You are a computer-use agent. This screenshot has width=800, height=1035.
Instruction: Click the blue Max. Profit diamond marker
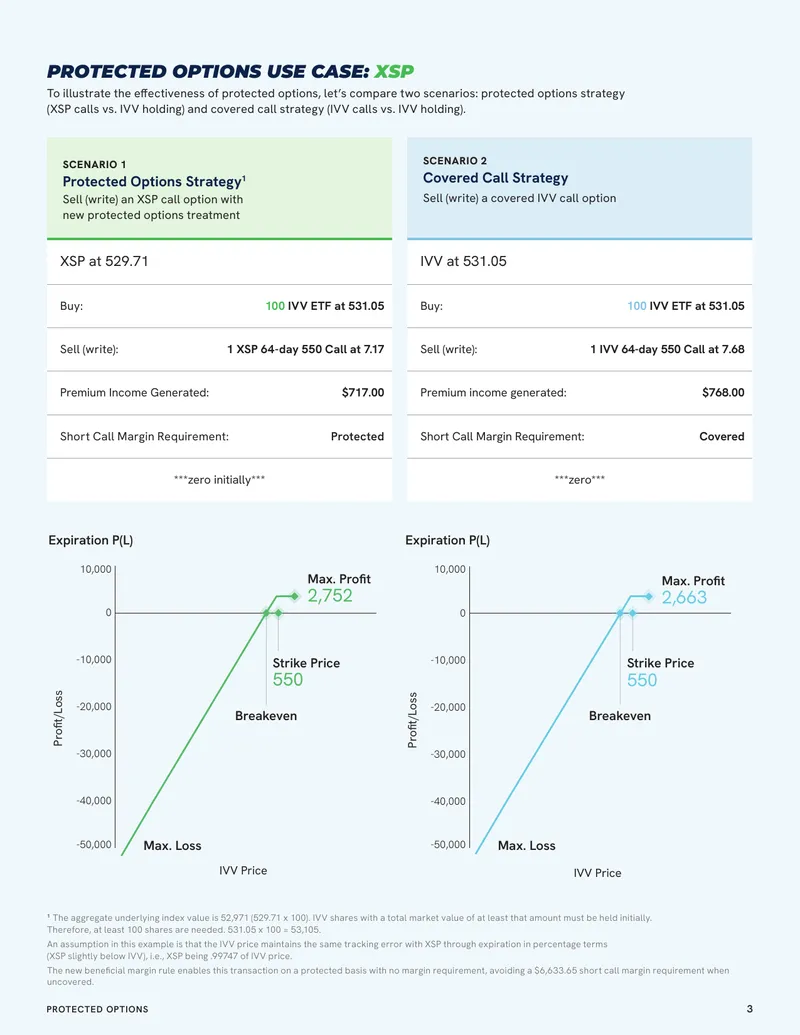point(649,596)
